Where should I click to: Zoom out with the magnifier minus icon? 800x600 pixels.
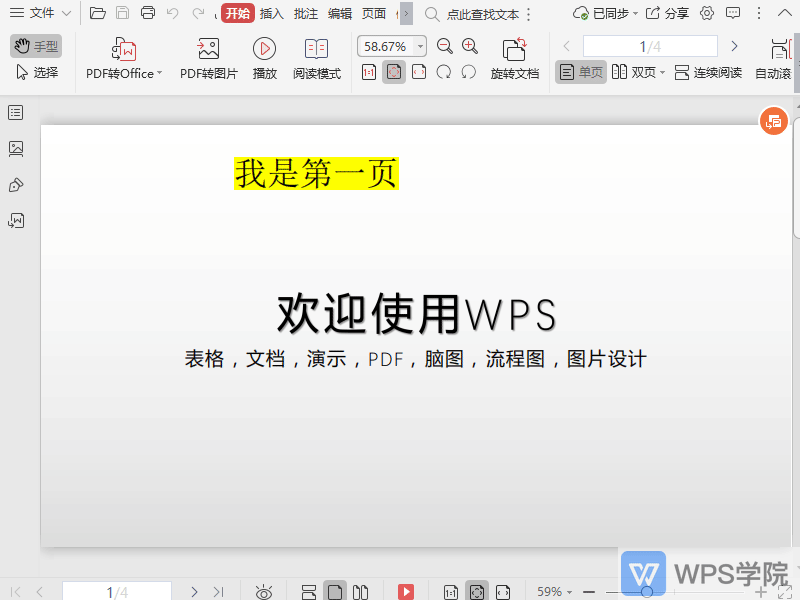(x=443, y=45)
